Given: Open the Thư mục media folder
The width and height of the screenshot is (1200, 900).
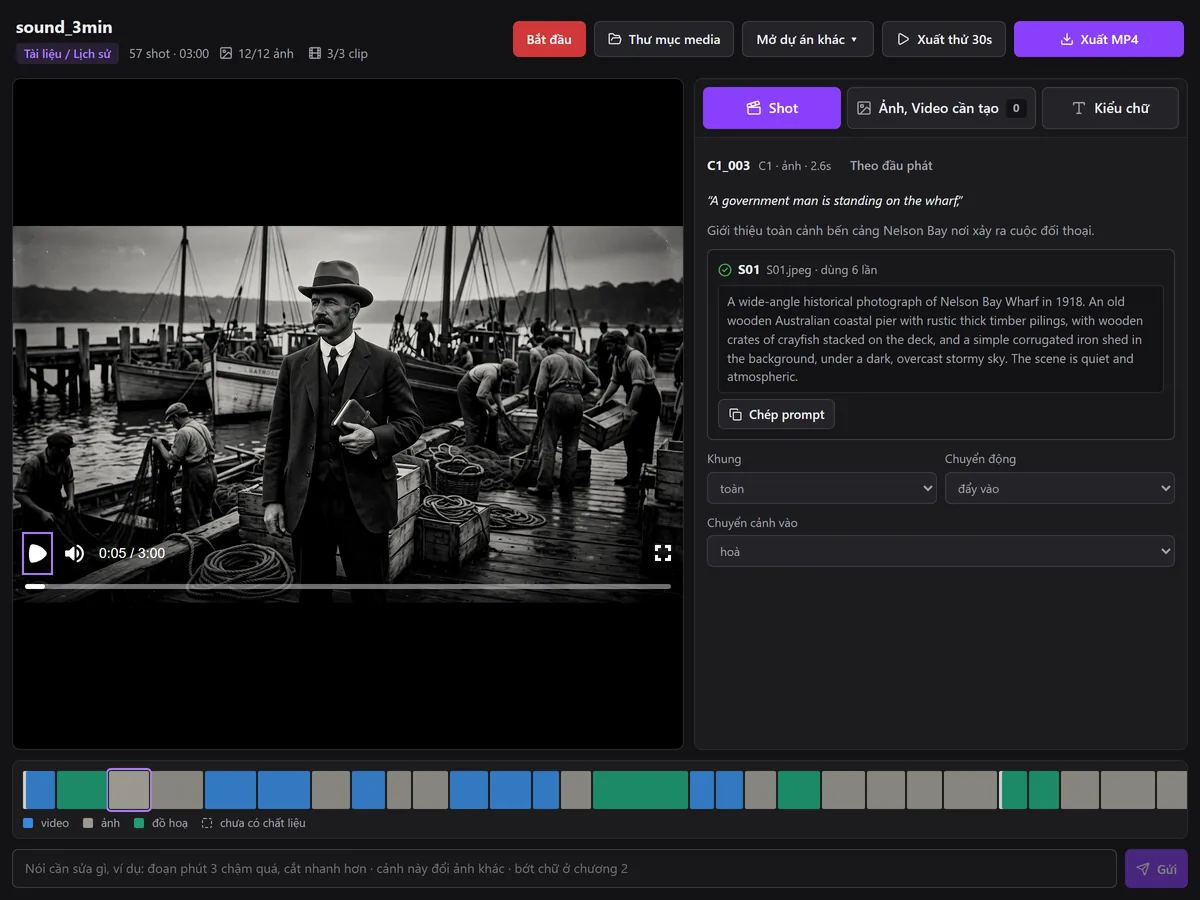Looking at the screenshot, I should tap(664, 39).
